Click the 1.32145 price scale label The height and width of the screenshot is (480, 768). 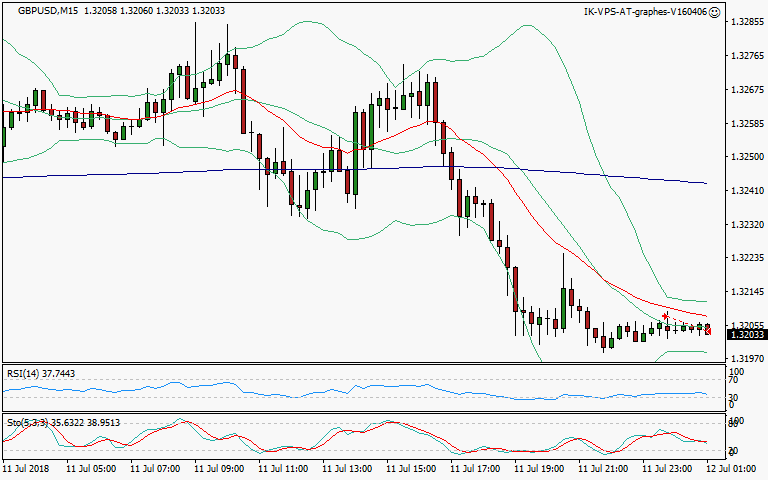point(747,291)
